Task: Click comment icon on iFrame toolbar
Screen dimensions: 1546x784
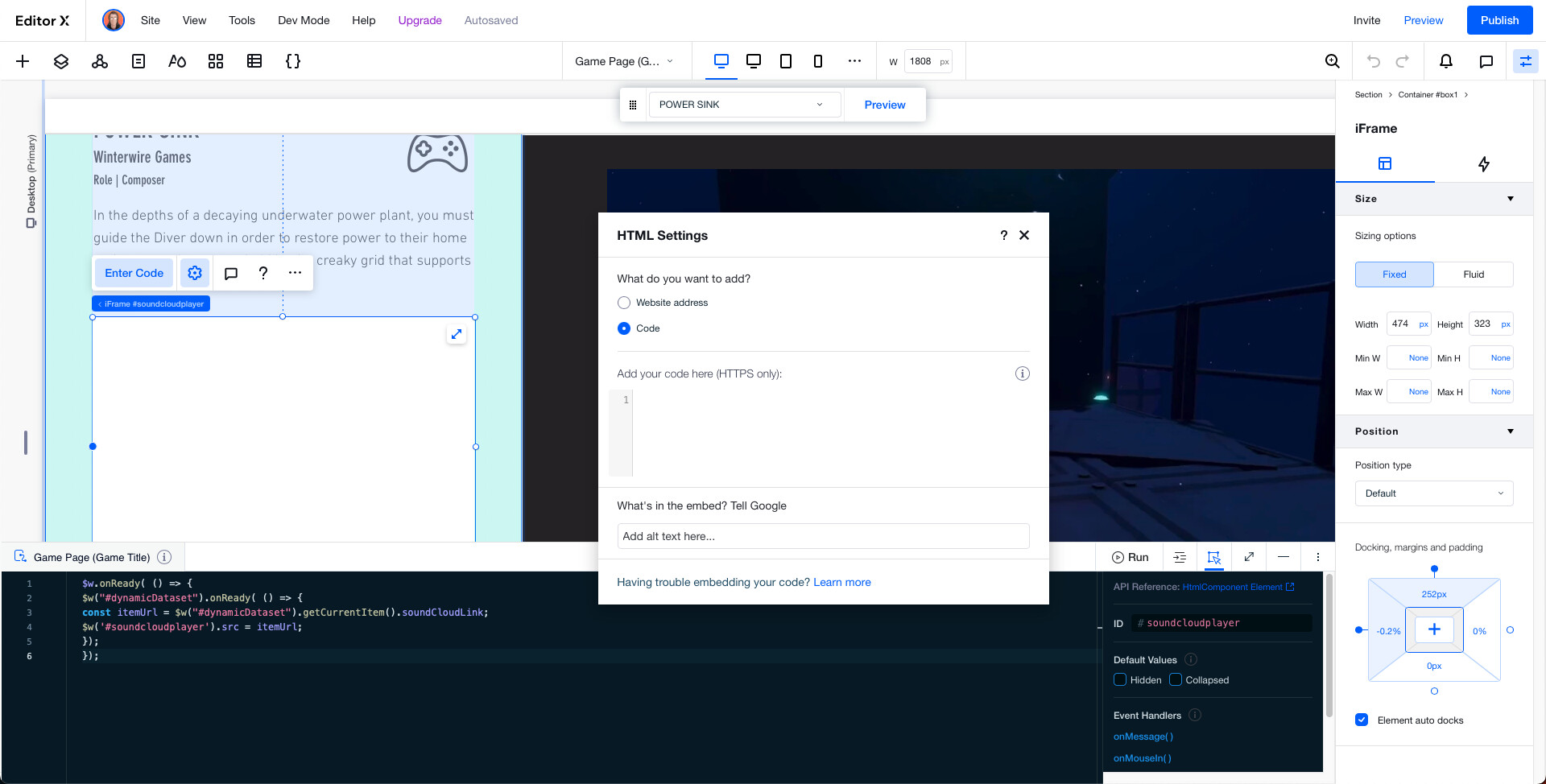Action: click(x=231, y=273)
